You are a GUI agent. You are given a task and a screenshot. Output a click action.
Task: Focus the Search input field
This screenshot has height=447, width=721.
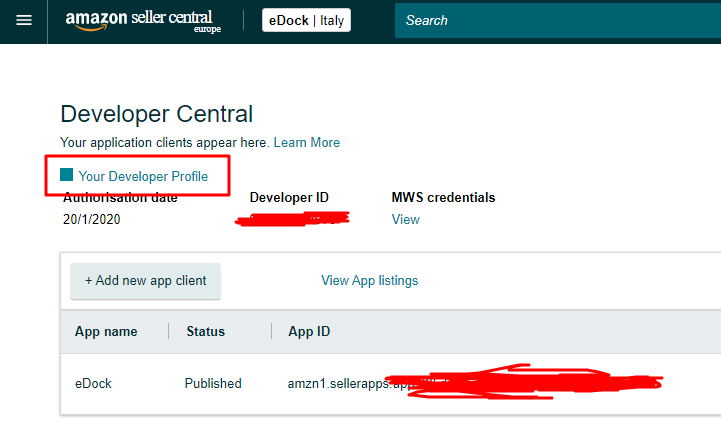pyautogui.click(x=558, y=20)
